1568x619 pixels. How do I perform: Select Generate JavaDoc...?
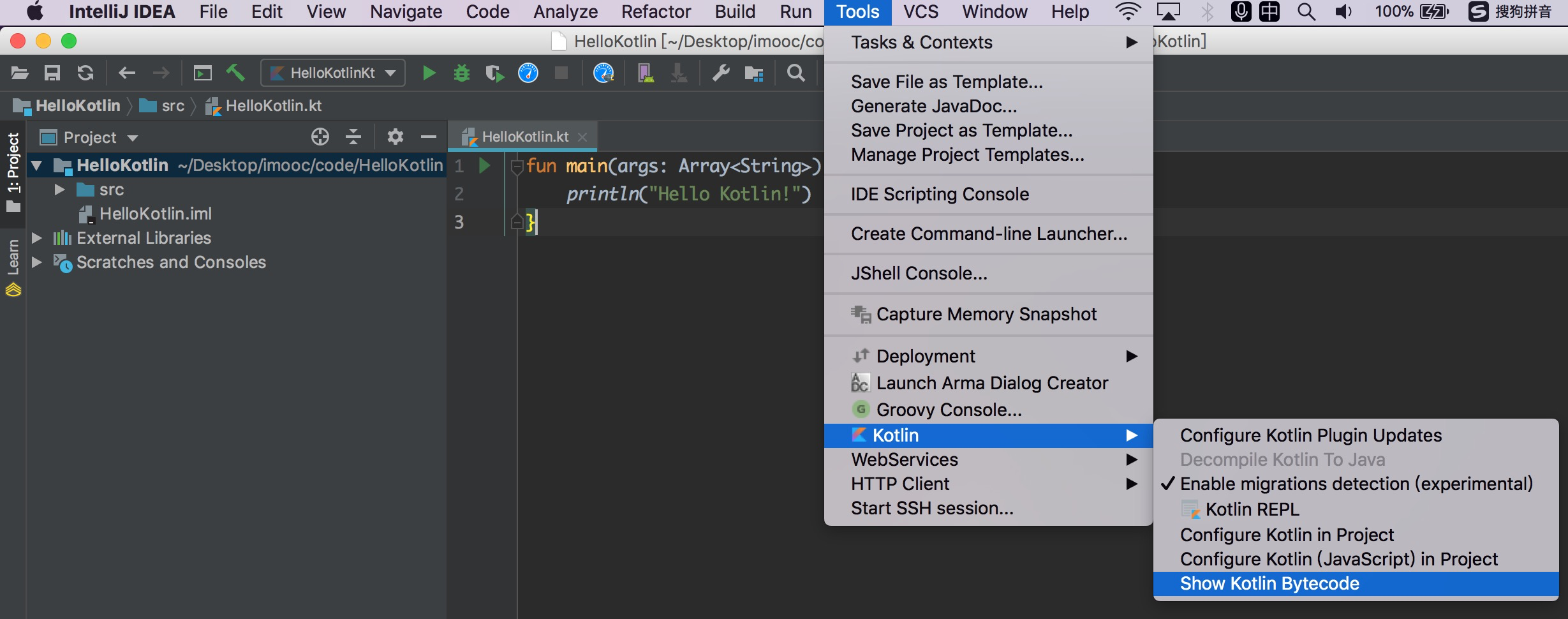(988, 106)
